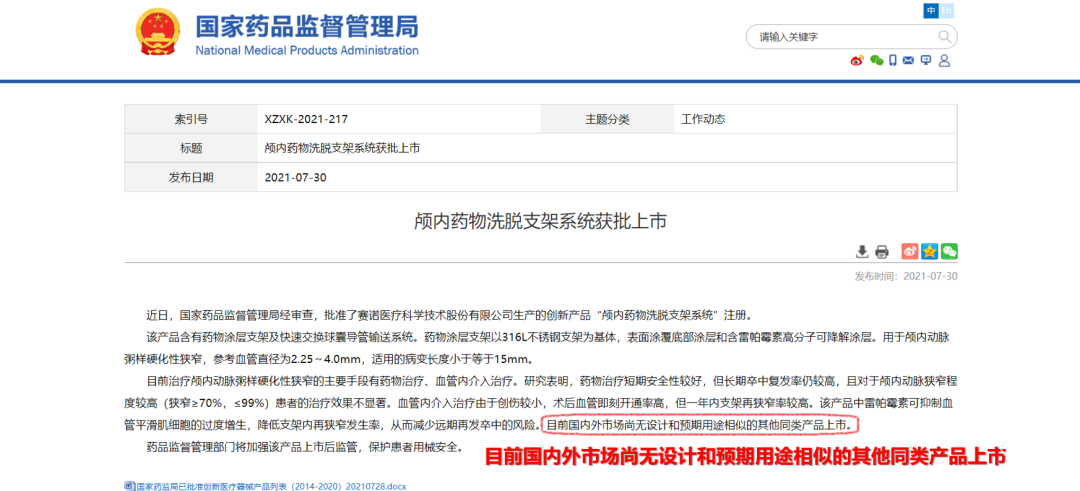Switch language to Chinese with 中 button

[x=931, y=11]
